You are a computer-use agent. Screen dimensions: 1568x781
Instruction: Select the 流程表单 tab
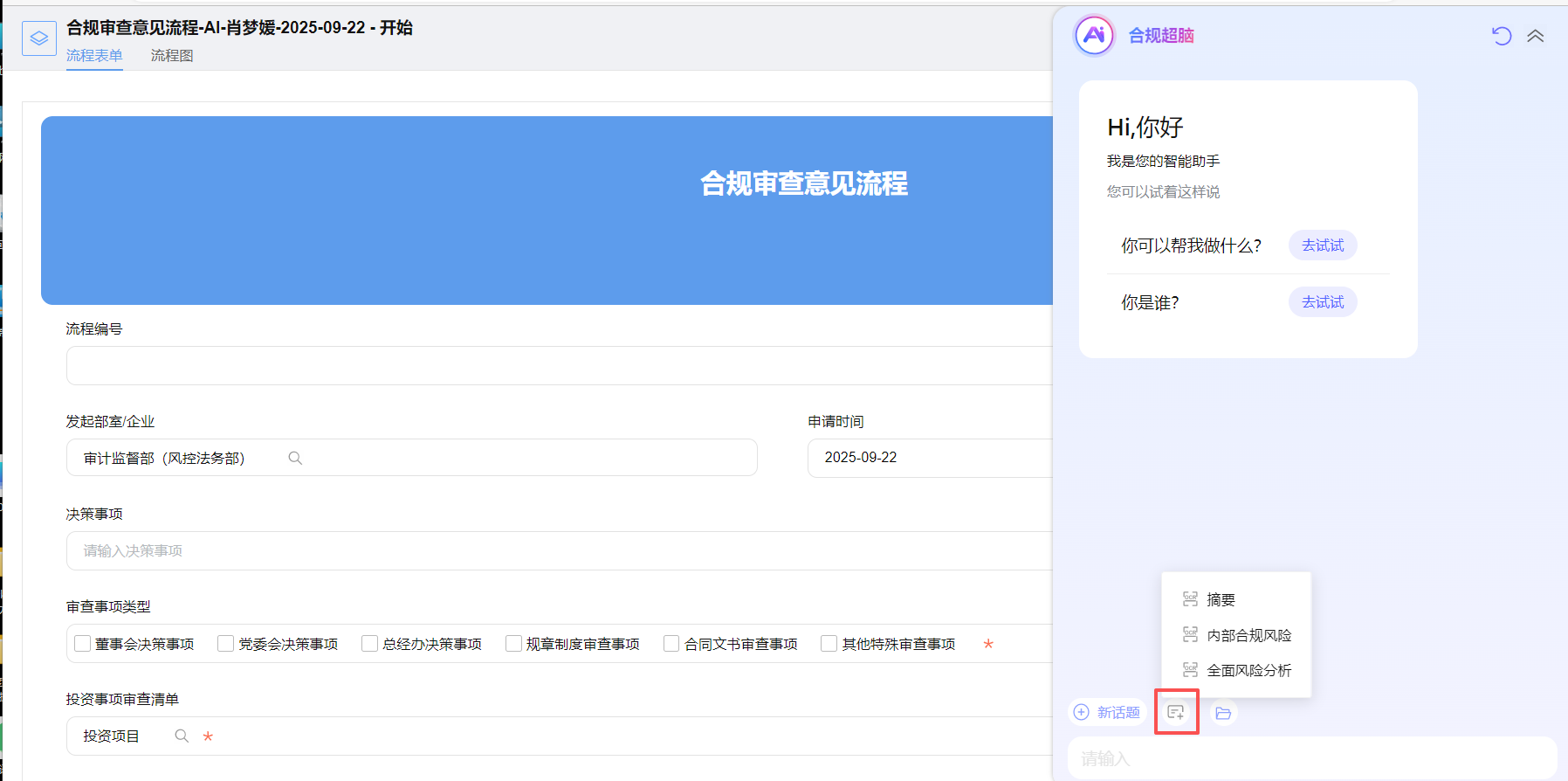[94, 56]
